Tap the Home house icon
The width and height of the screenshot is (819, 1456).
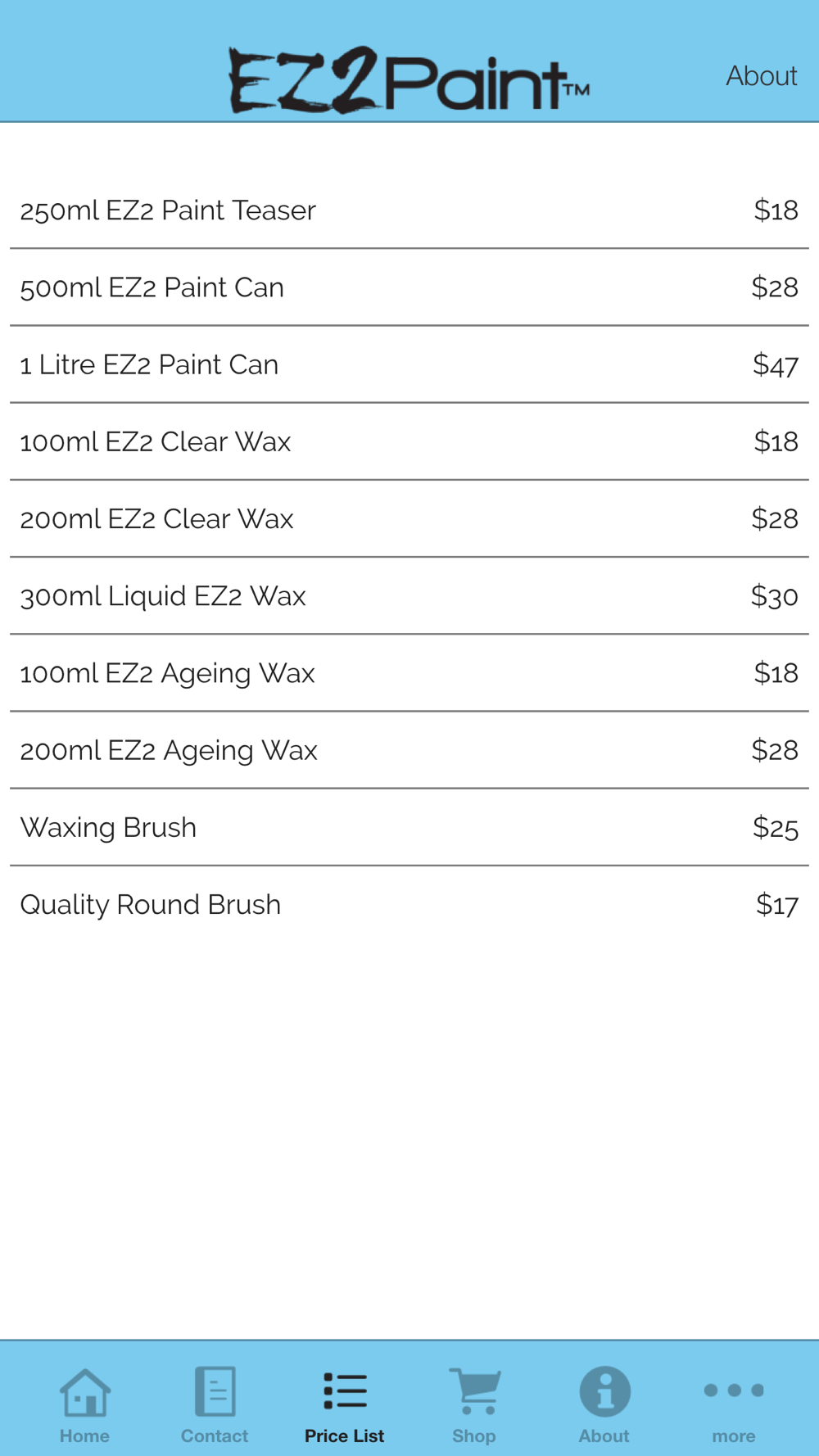(x=84, y=1392)
